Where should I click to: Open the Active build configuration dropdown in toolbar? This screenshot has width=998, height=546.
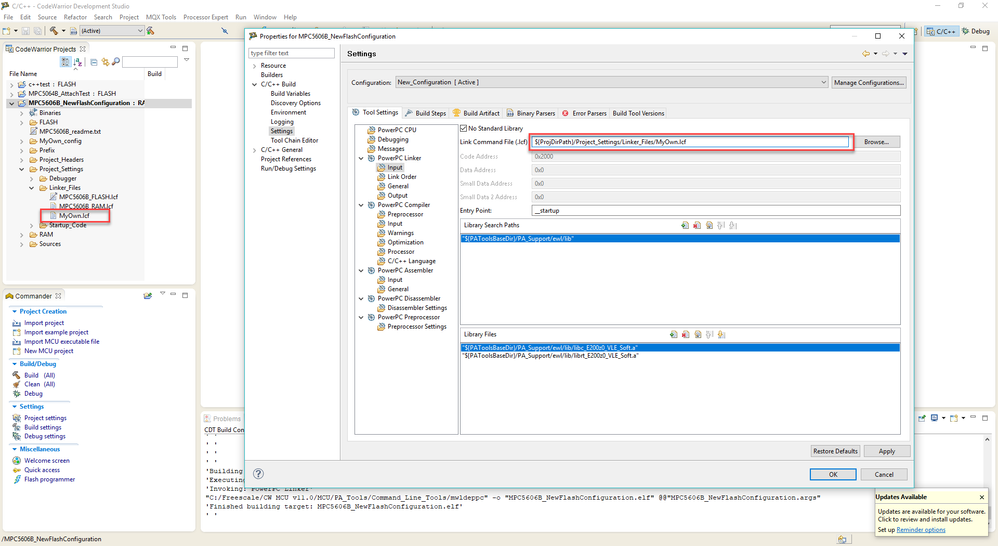click(111, 31)
